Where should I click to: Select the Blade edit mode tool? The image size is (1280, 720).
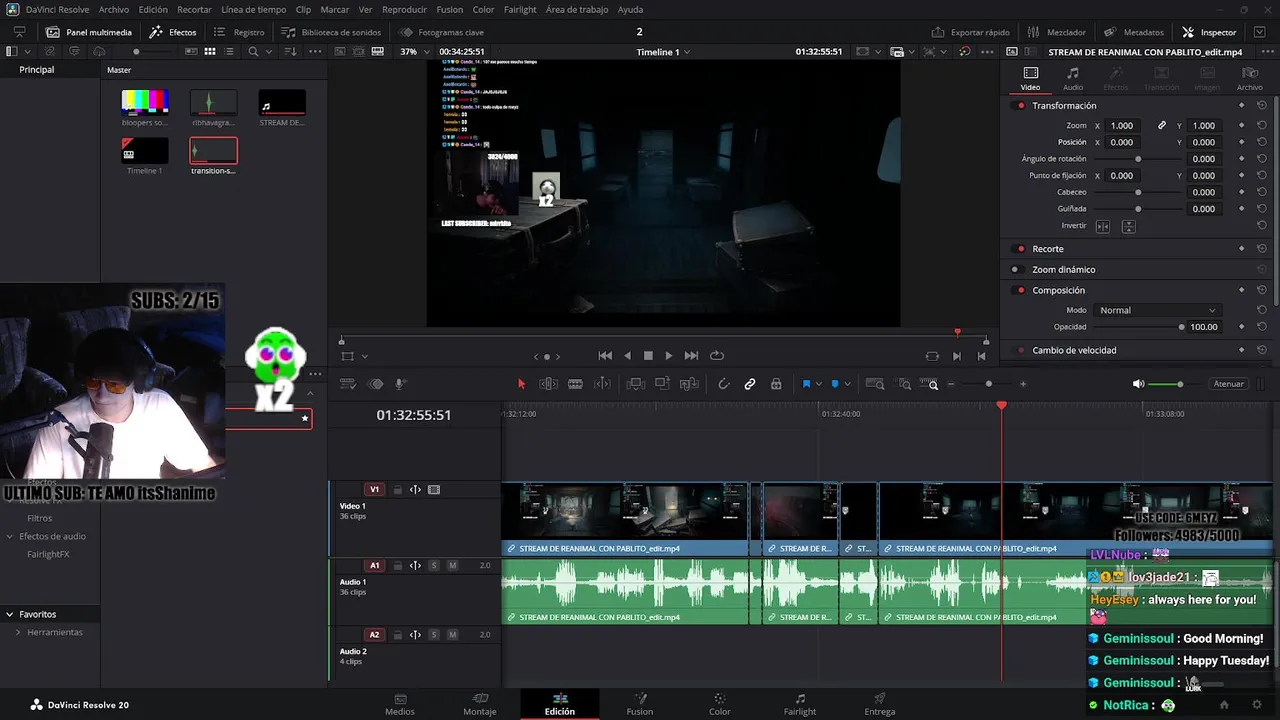point(575,384)
